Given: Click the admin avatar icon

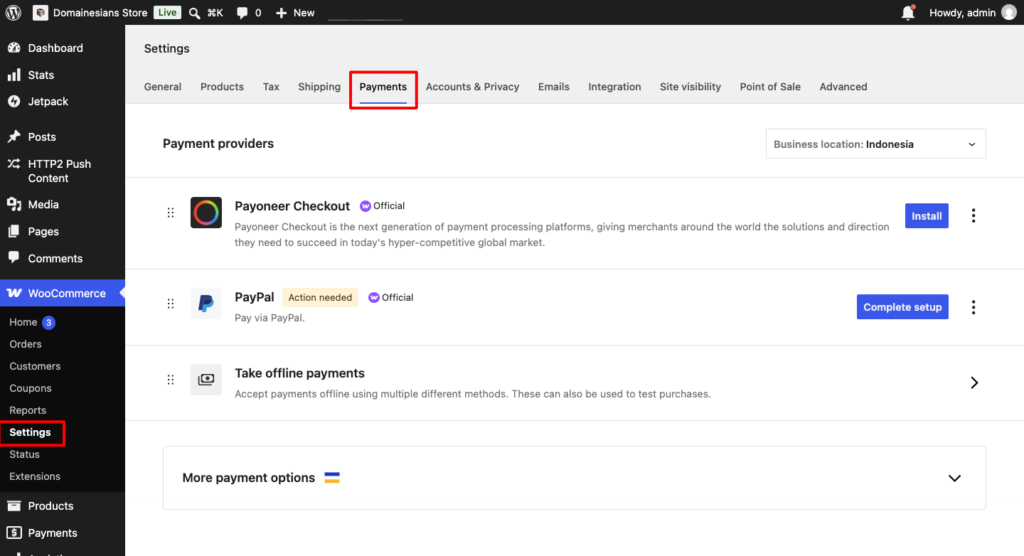Looking at the screenshot, I should click(x=1009, y=12).
